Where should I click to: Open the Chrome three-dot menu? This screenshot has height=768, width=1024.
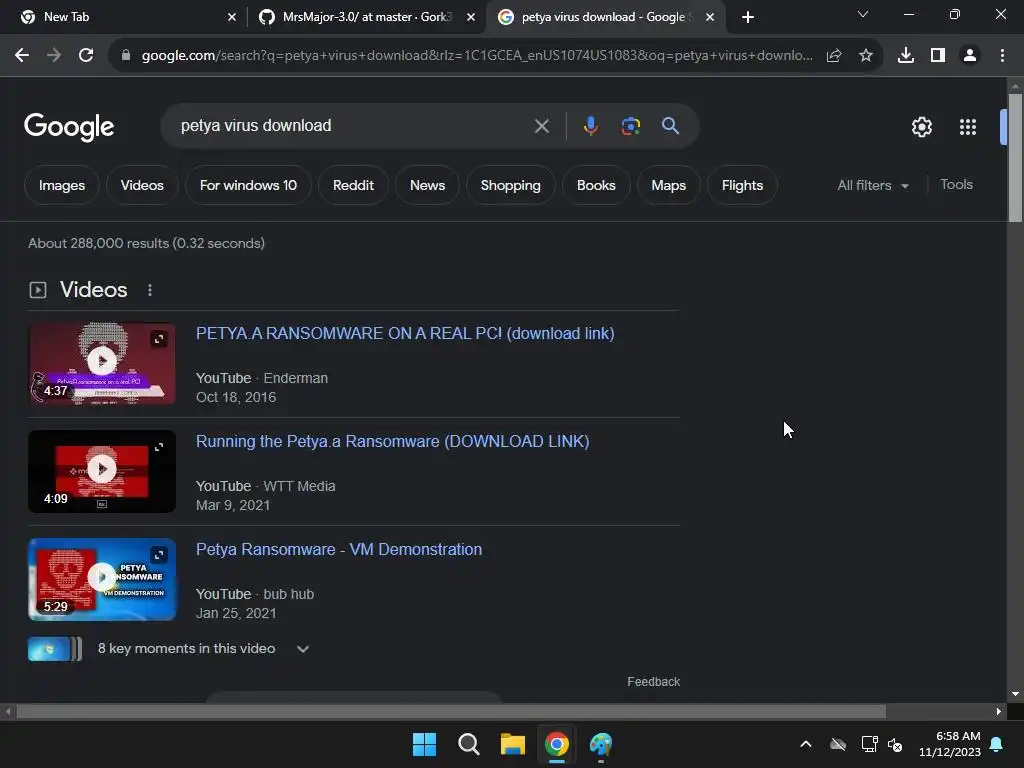pyautogui.click(x=1002, y=56)
